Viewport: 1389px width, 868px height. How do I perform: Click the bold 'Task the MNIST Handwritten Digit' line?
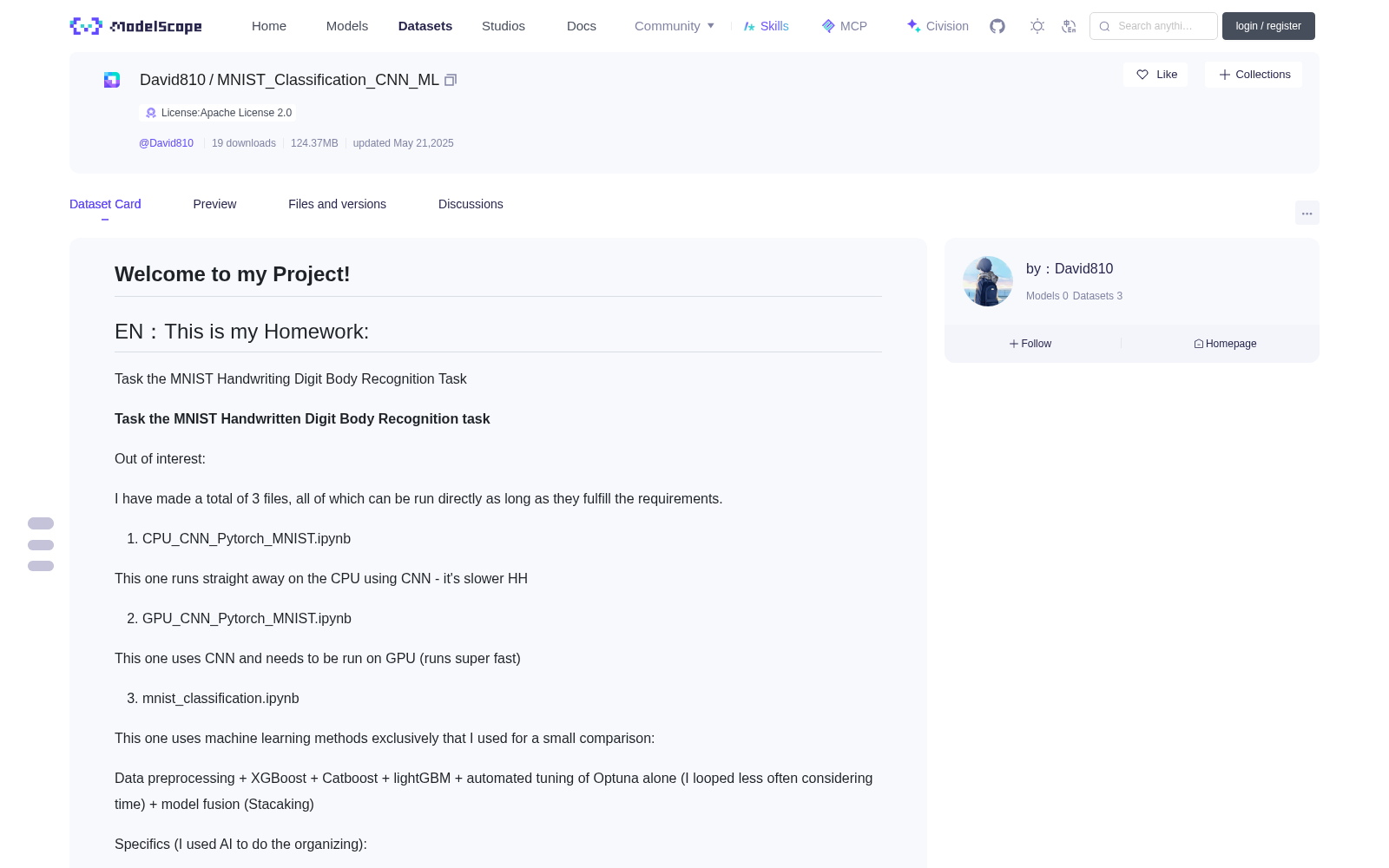coord(302,419)
